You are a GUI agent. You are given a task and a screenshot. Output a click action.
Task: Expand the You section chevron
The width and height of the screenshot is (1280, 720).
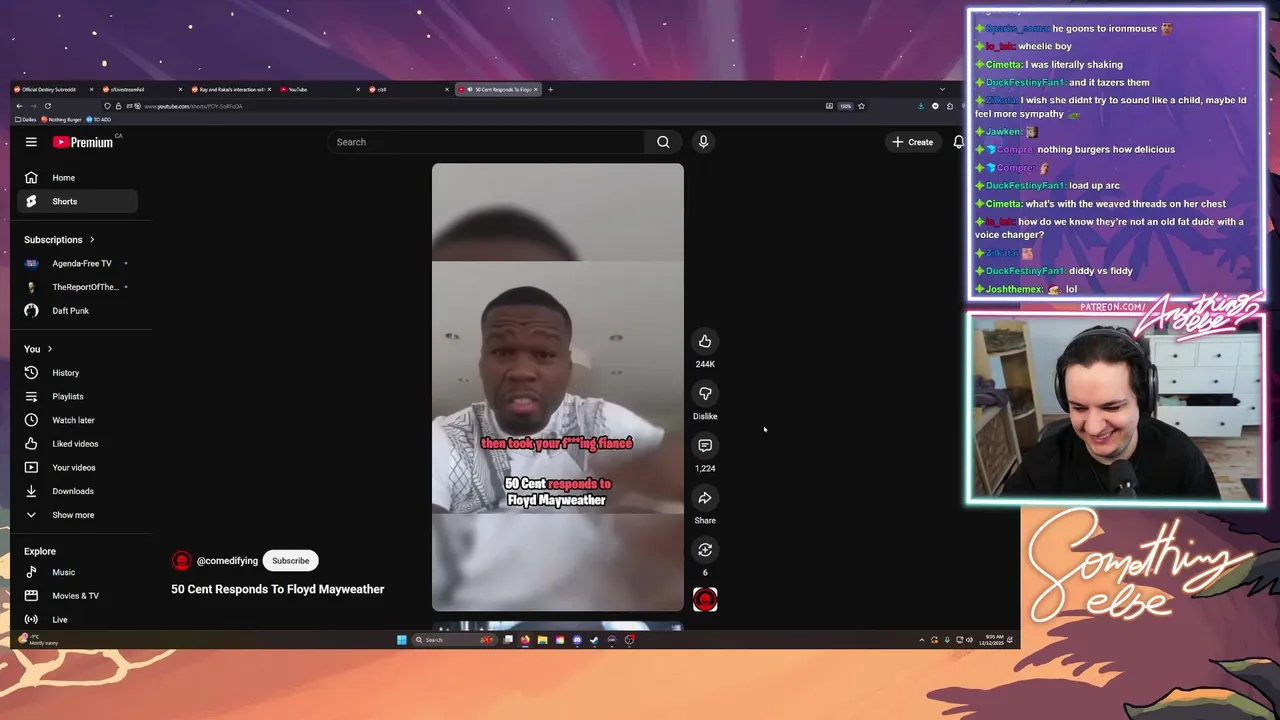[49, 349]
